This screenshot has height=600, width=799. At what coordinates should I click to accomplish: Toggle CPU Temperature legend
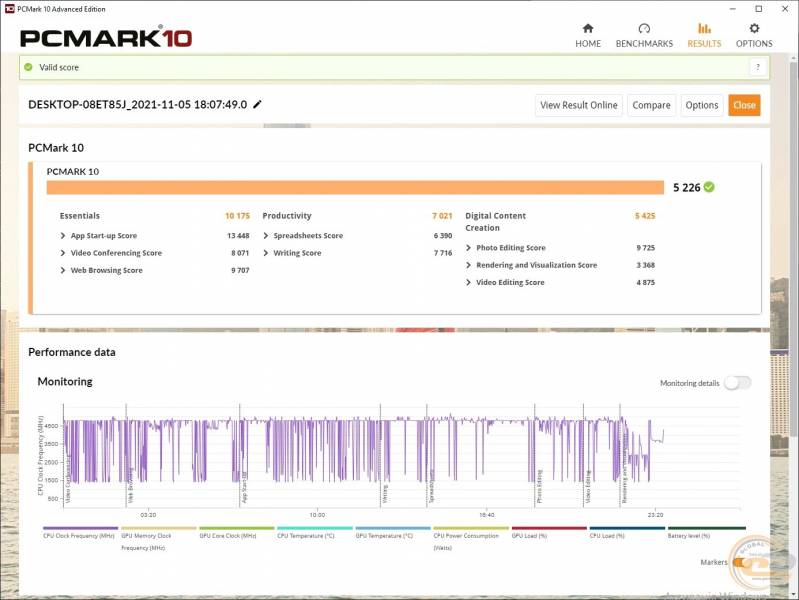pyautogui.click(x=314, y=532)
